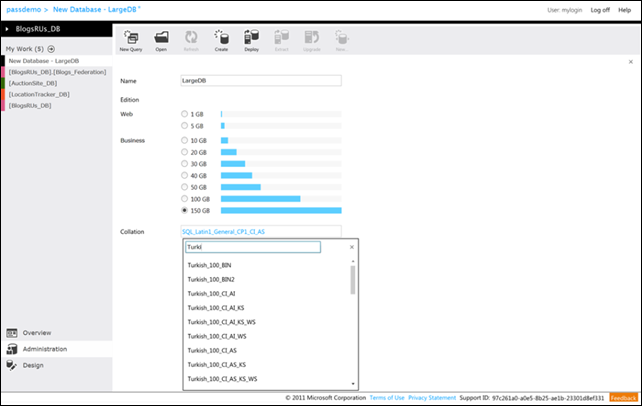
Task: Pick Turkish_100_CI_AS collation
Action: coord(212,350)
